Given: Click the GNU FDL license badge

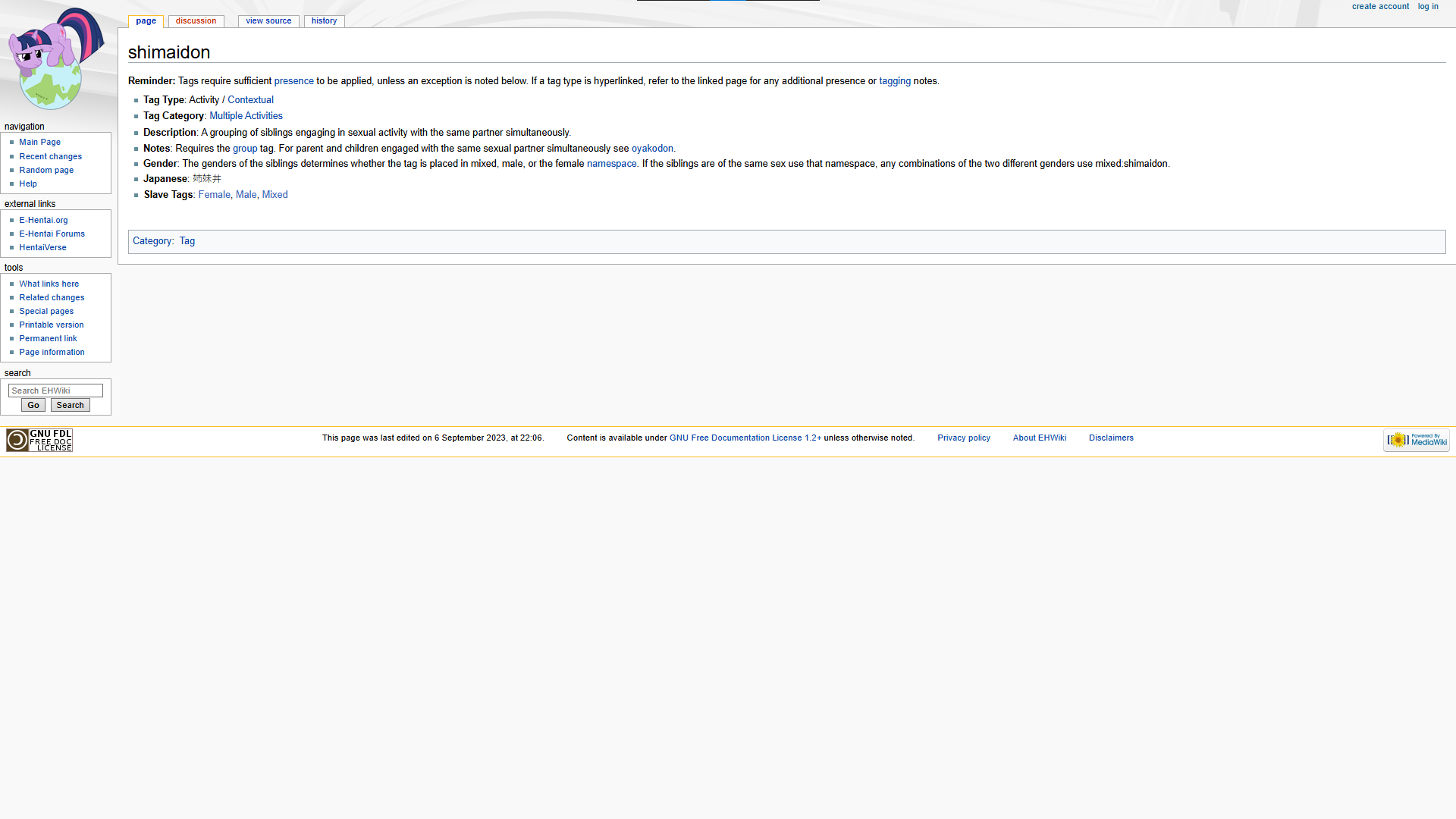Looking at the screenshot, I should click(39, 441).
